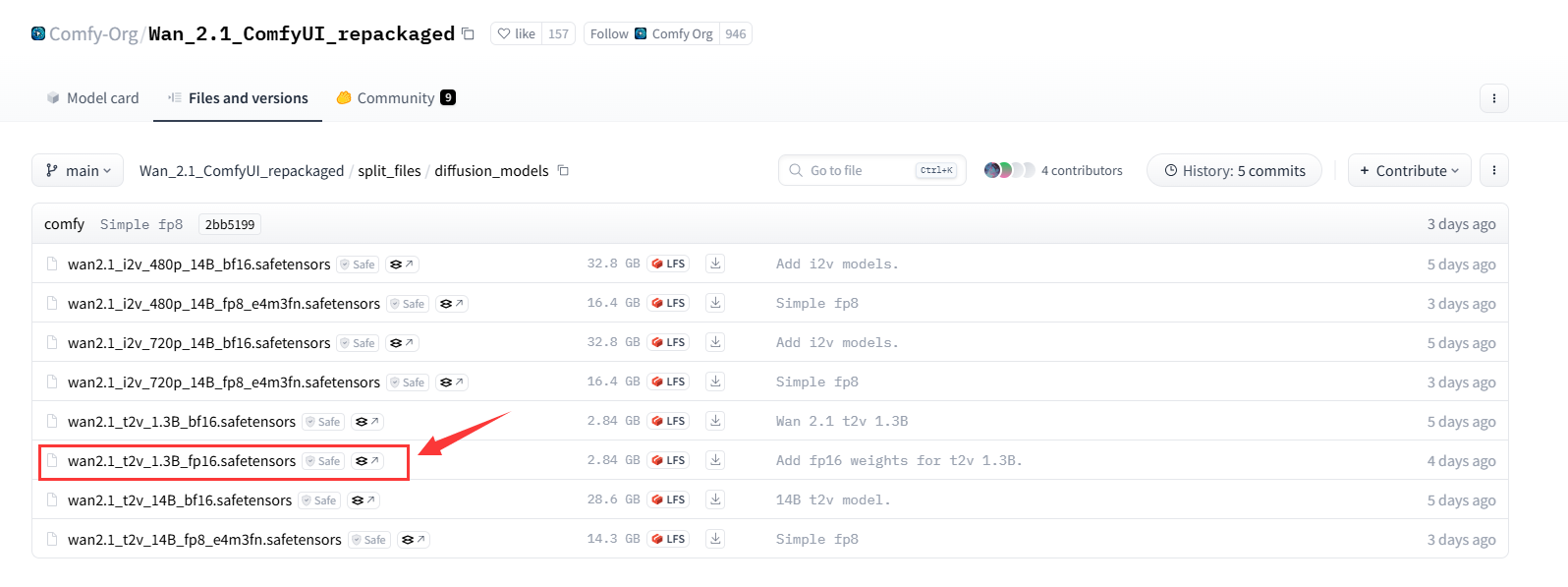The image size is (1568, 587).
Task: Switch to Model card tab
Action: [x=93, y=98]
